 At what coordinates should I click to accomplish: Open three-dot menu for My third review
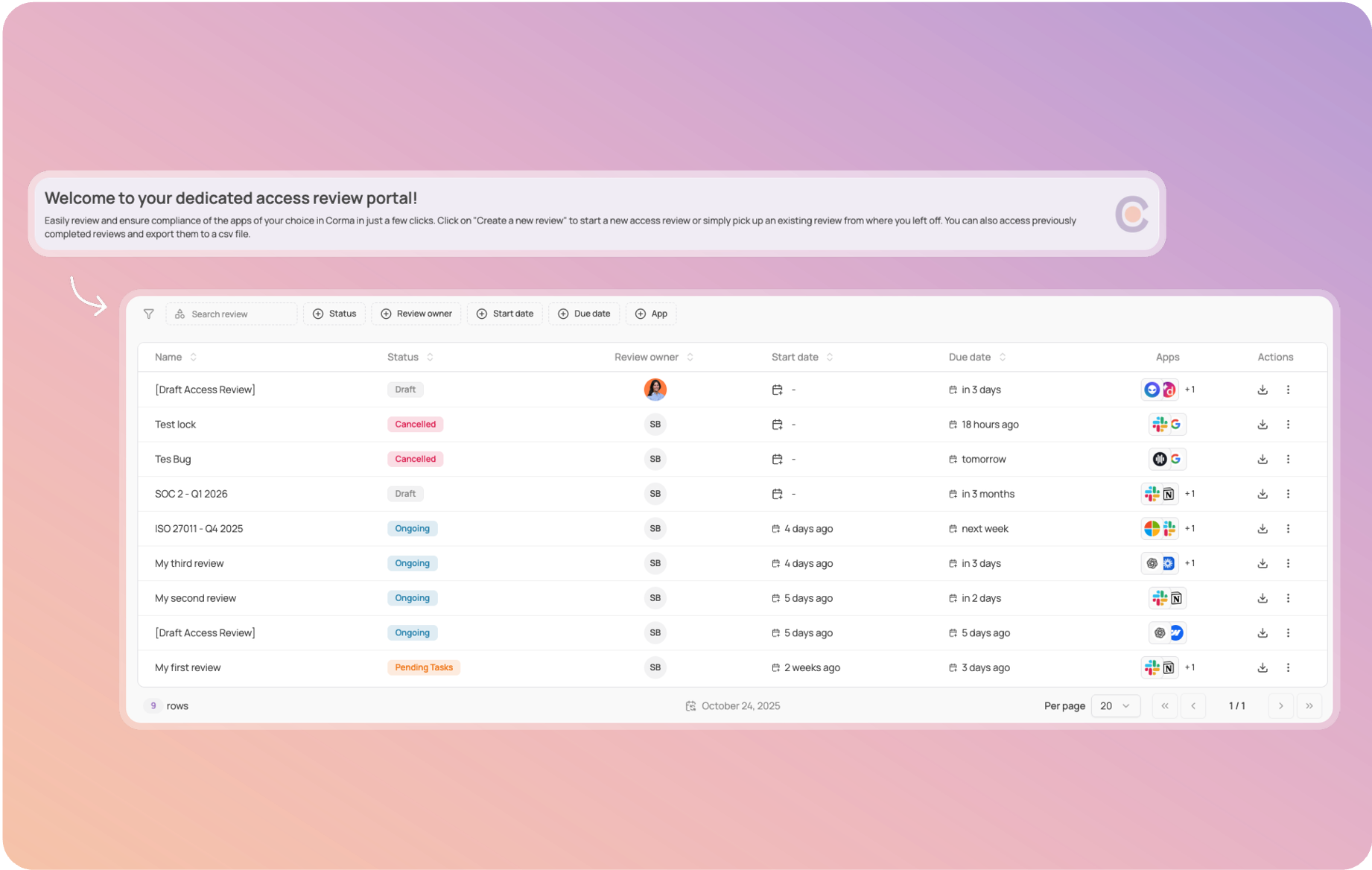[x=1288, y=564]
